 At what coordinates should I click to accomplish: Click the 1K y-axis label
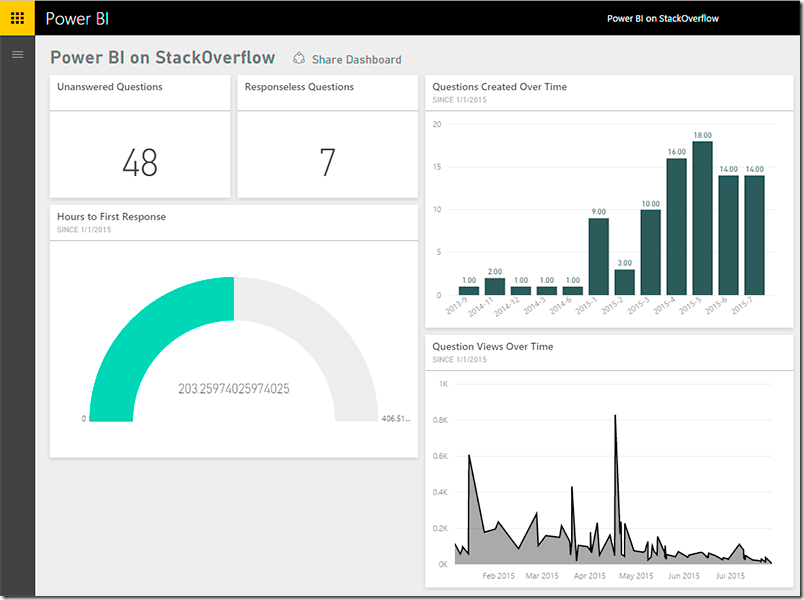443,384
